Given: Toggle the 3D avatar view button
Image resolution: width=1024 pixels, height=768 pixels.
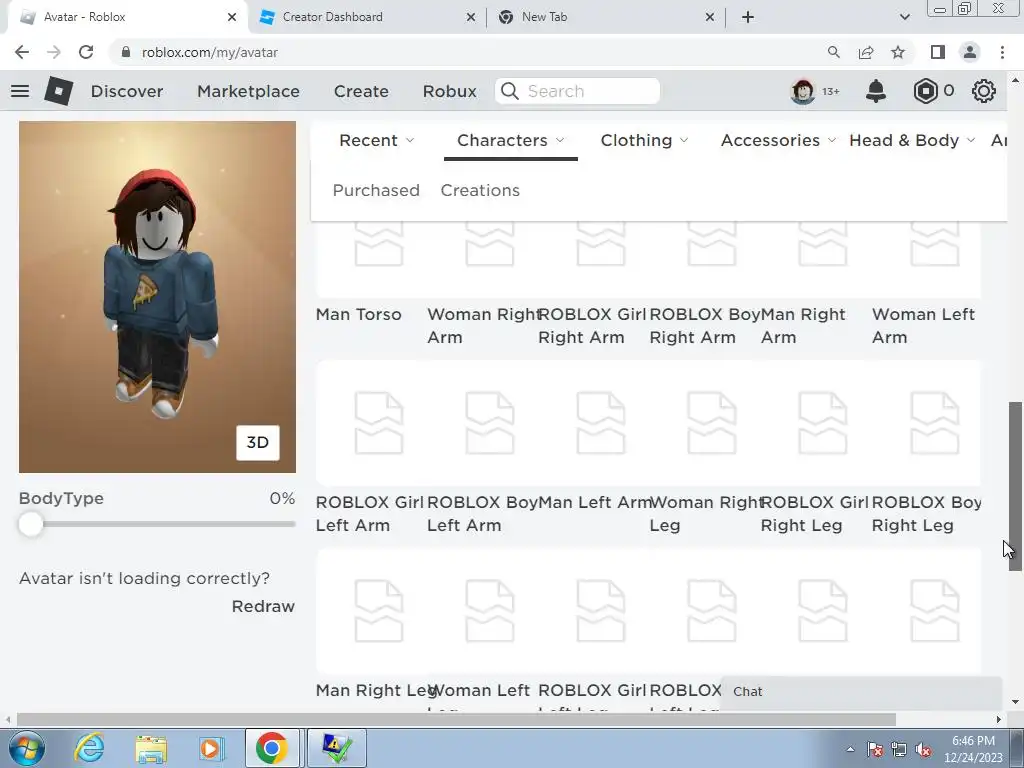Looking at the screenshot, I should tap(257, 443).
